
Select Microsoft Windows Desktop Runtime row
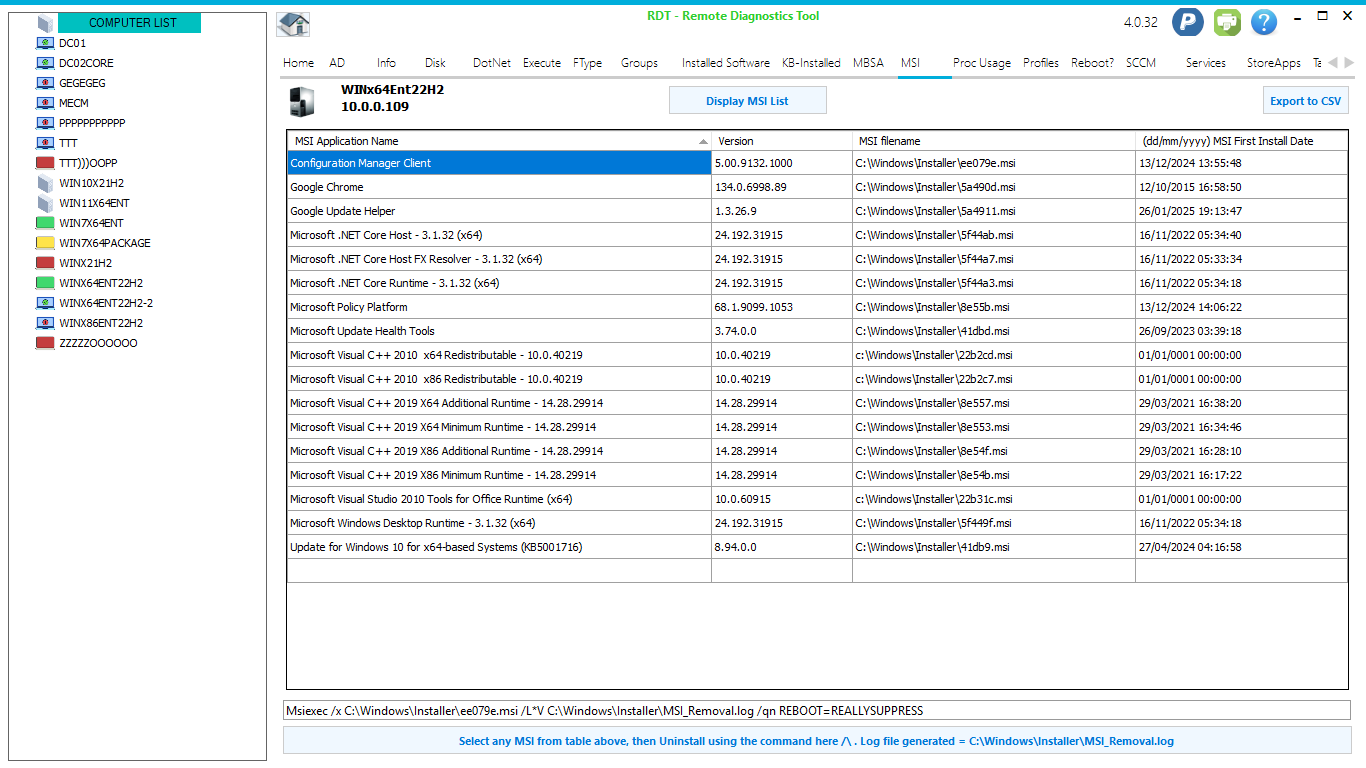coord(817,523)
